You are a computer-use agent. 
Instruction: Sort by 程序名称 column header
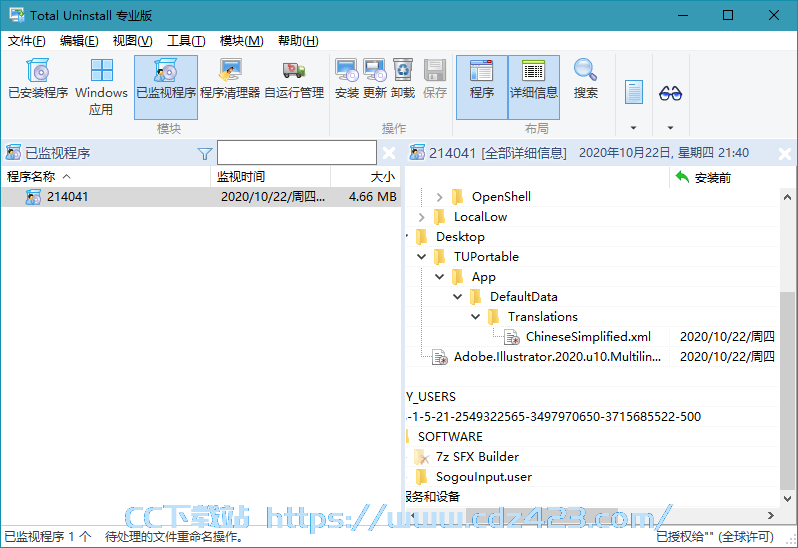click(x=106, y=177)
